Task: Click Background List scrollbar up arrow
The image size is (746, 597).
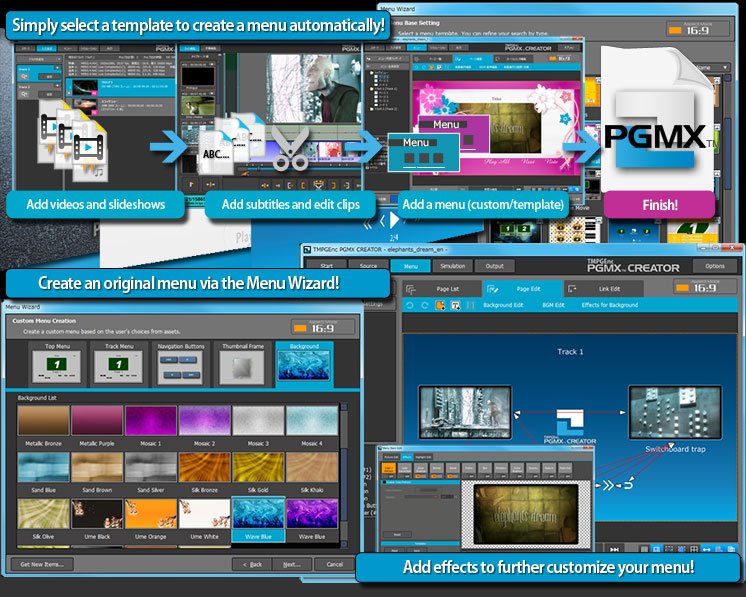Action: (344, 407)
